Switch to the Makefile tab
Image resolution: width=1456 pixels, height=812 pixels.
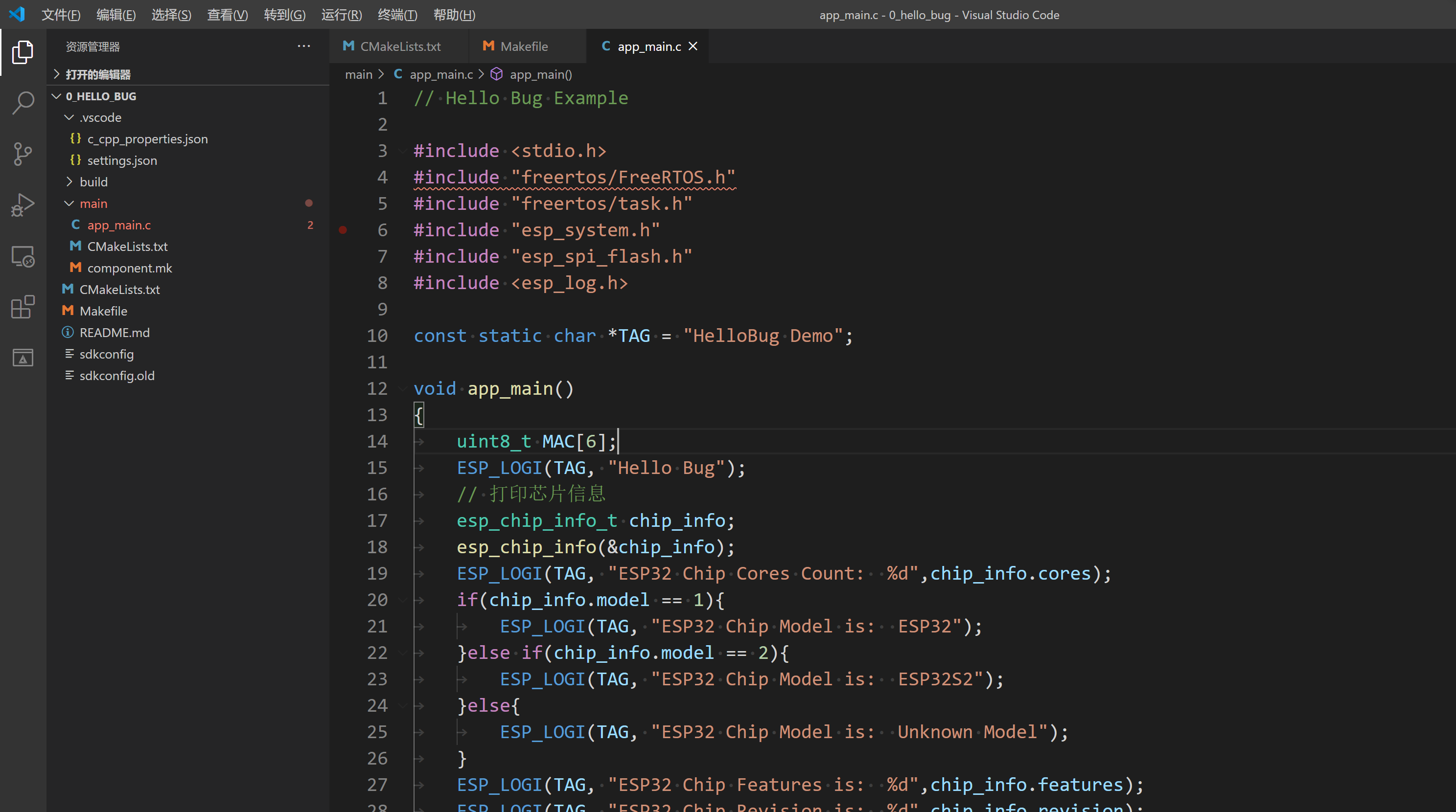tap(523, 46)
